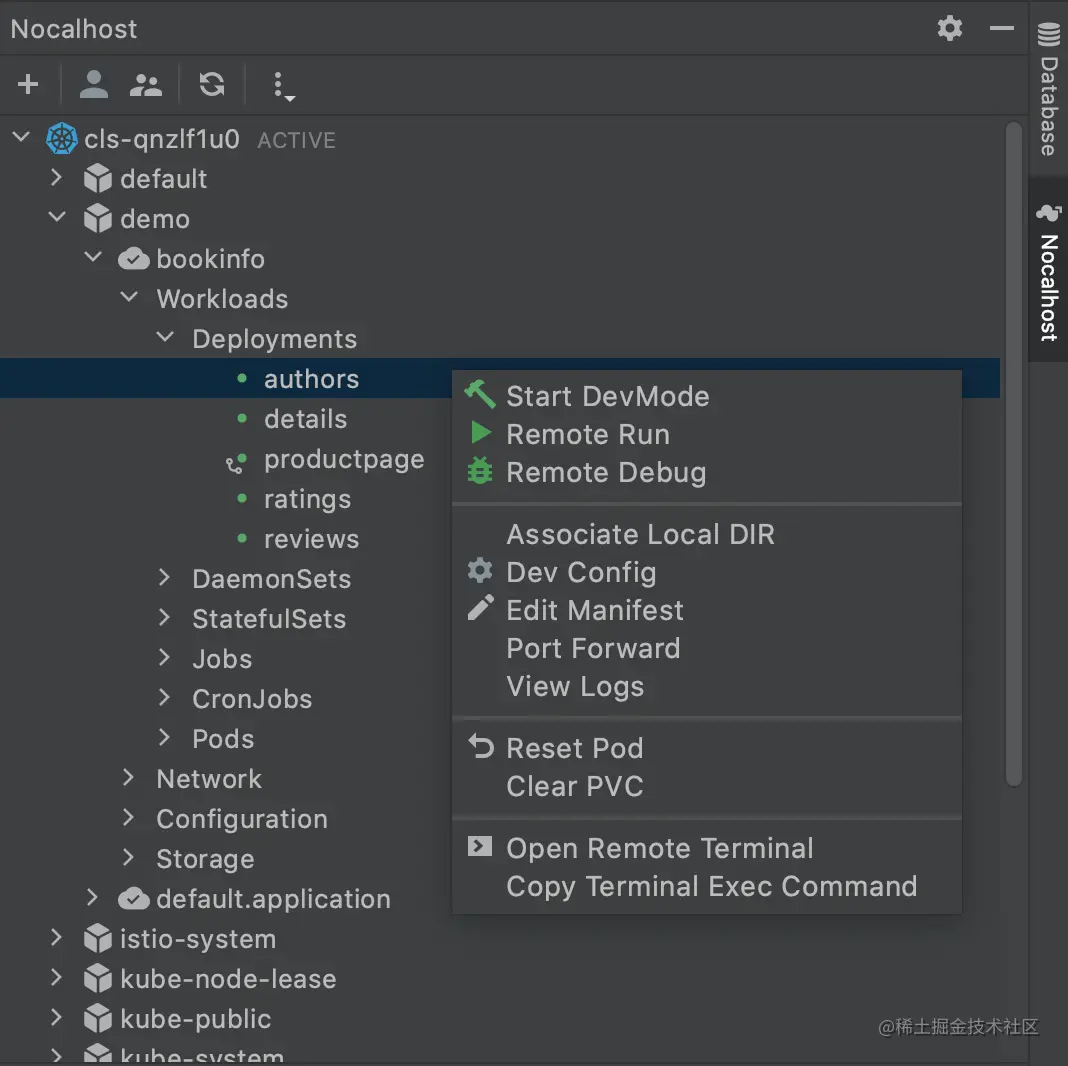Click the bookinfo cloud application icon
This screenshot has height=1066, width=1068.
click(134, 259)
